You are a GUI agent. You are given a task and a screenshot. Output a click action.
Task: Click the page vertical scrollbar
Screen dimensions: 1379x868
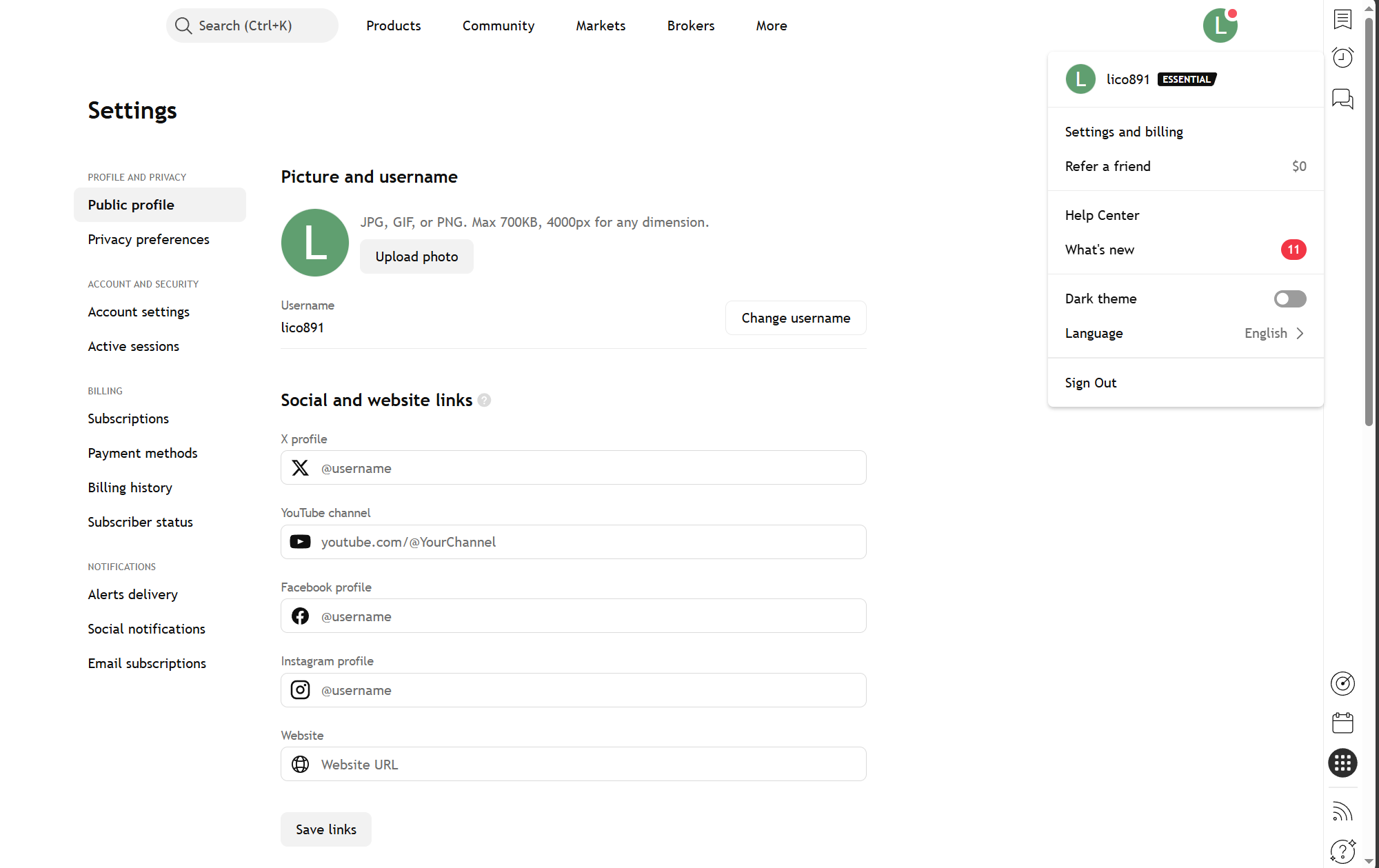[1369, 221]
